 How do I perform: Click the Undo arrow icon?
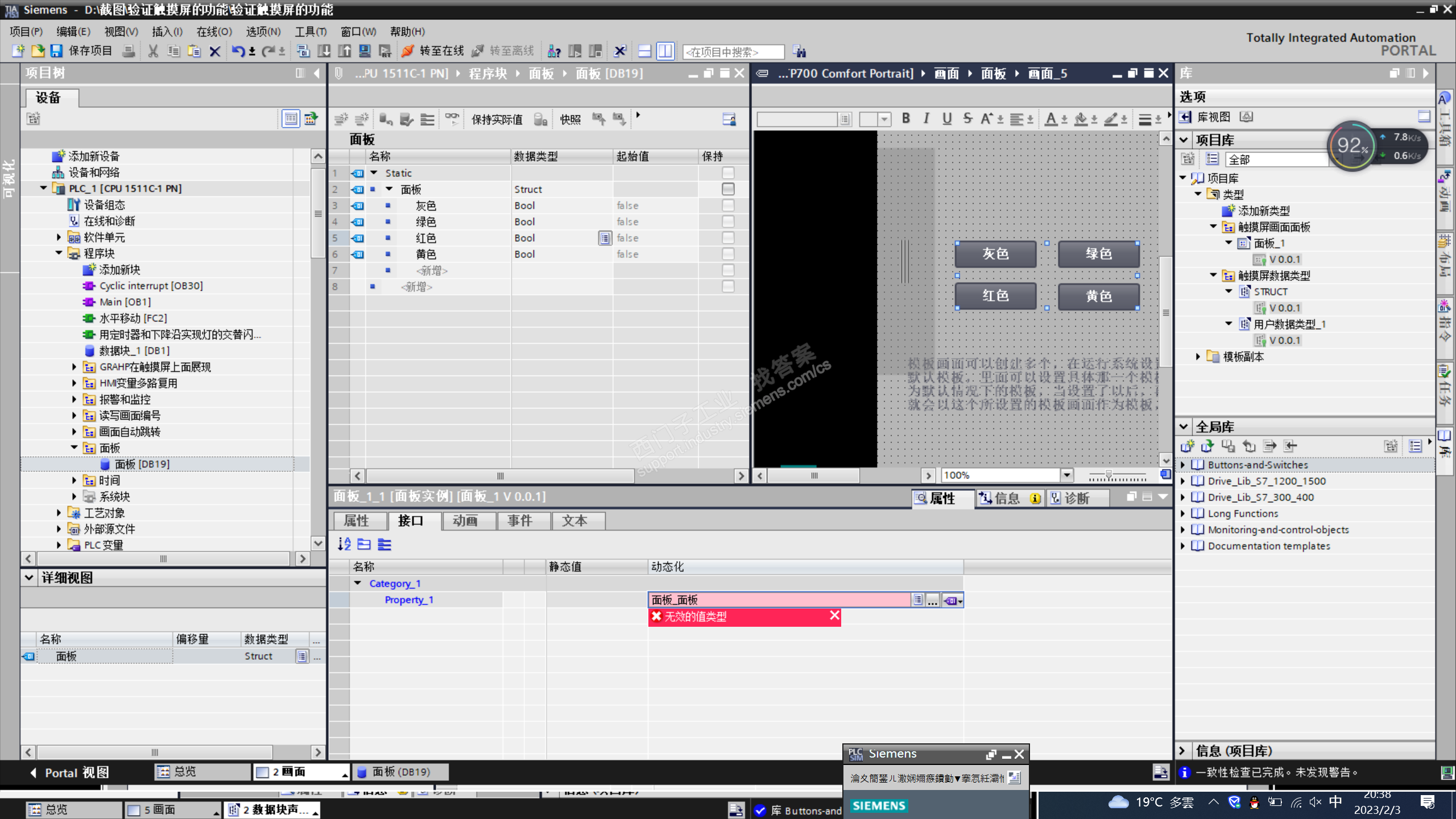coord(238,51)
